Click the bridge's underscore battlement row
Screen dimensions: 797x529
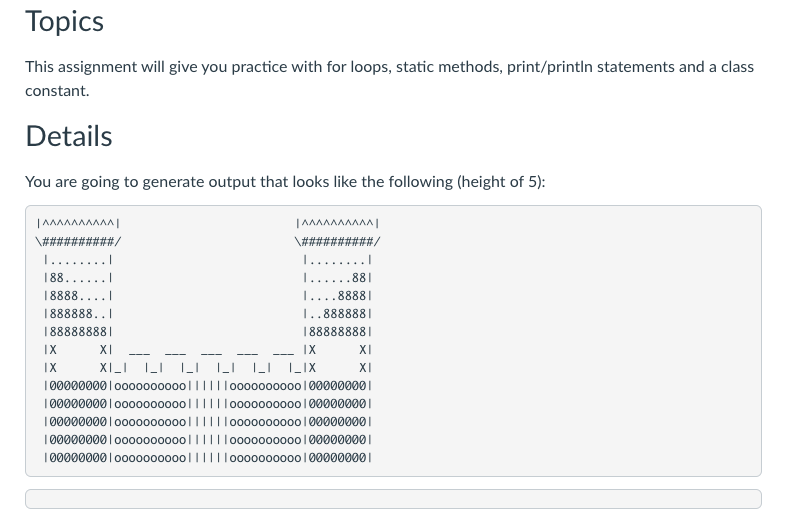coord(211,351)
